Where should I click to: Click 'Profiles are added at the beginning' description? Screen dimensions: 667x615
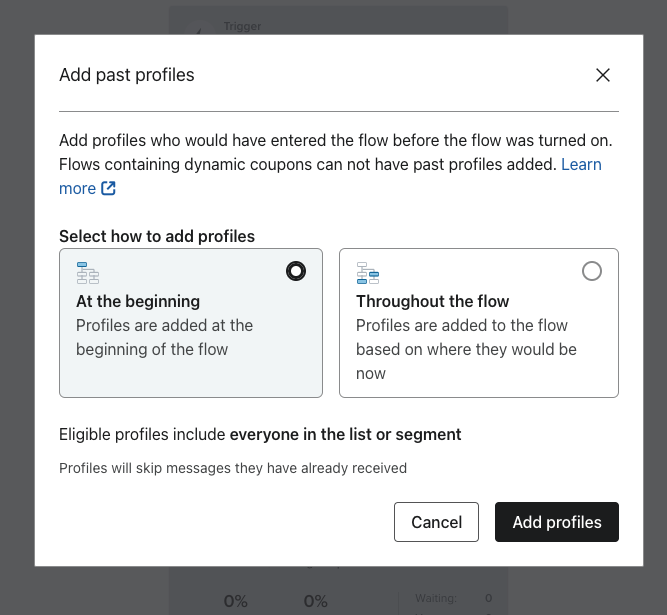164,337
